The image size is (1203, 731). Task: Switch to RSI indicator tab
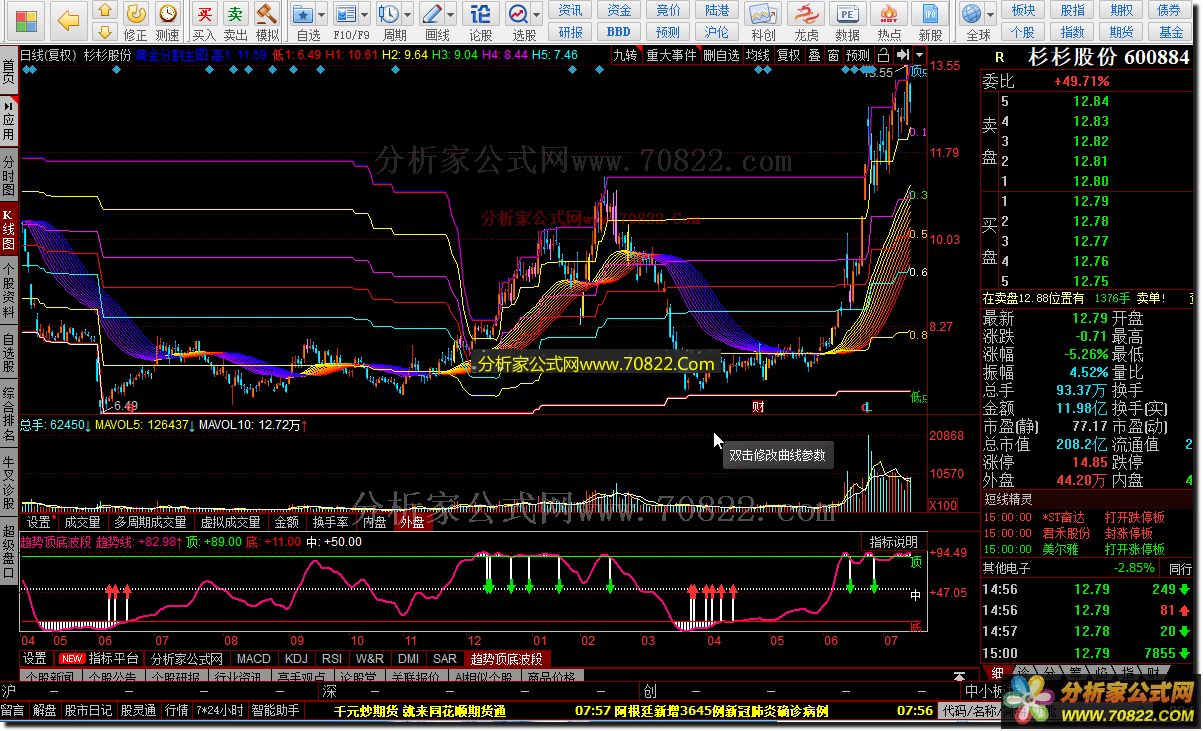click(x=331, y=659)
